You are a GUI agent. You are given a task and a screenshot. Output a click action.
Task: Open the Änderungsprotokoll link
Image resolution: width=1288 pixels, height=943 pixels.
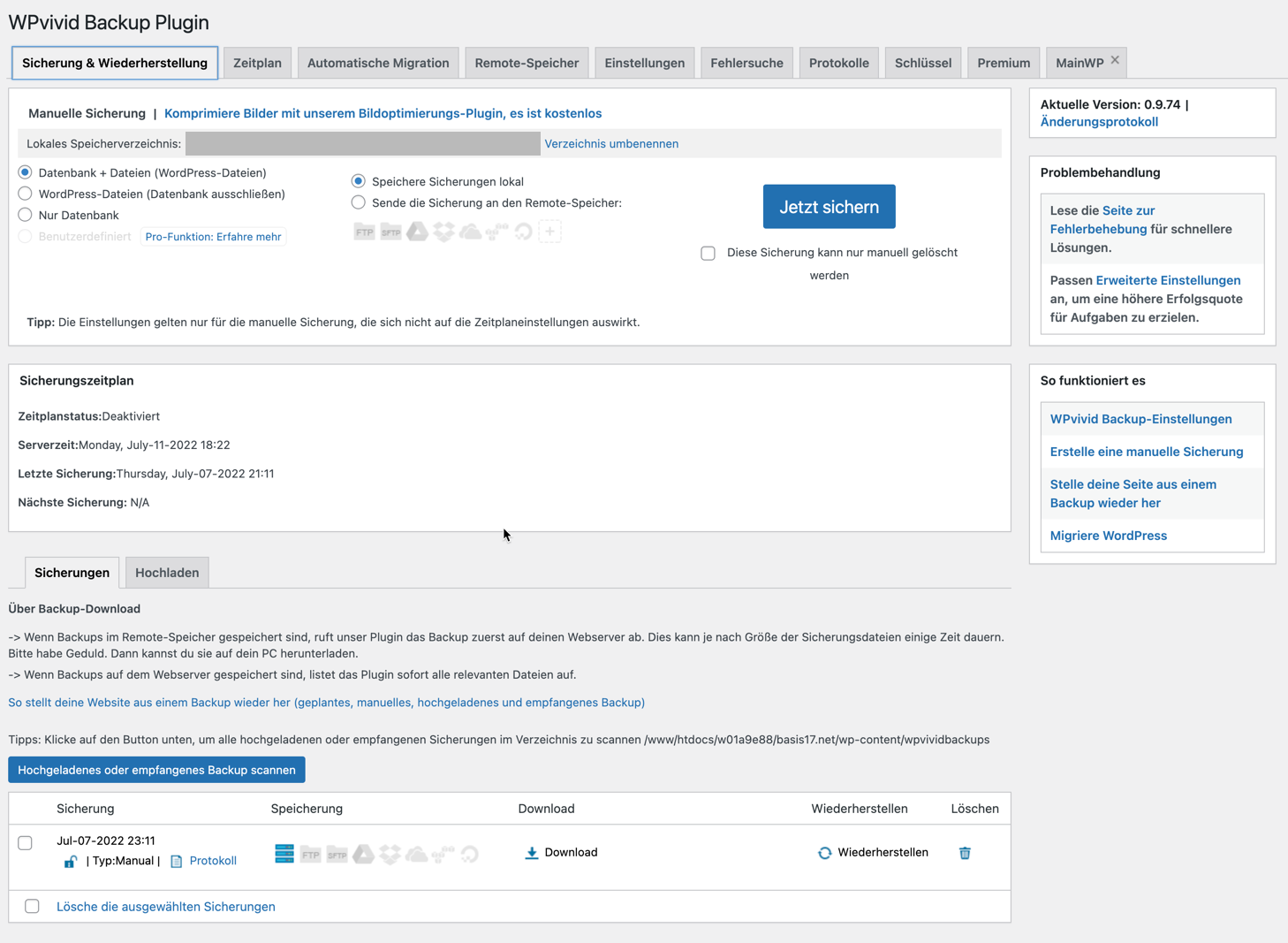point(1099,122)
